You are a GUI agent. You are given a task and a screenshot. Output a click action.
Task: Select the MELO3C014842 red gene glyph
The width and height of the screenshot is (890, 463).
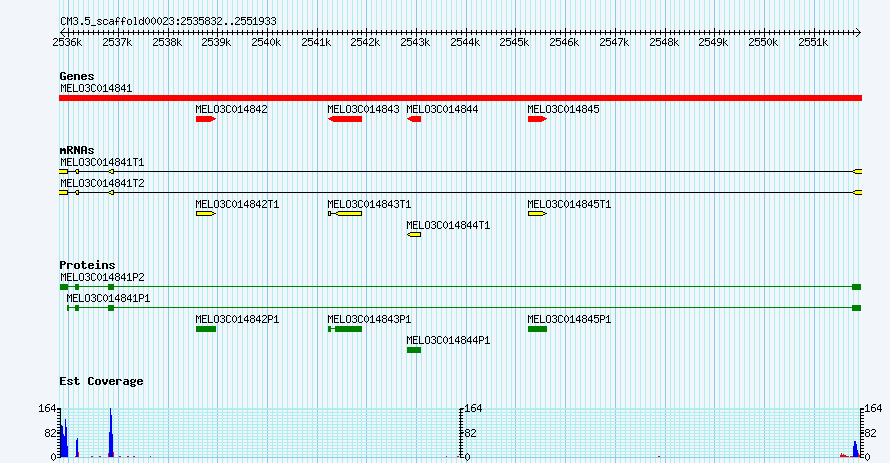point(206,119)
